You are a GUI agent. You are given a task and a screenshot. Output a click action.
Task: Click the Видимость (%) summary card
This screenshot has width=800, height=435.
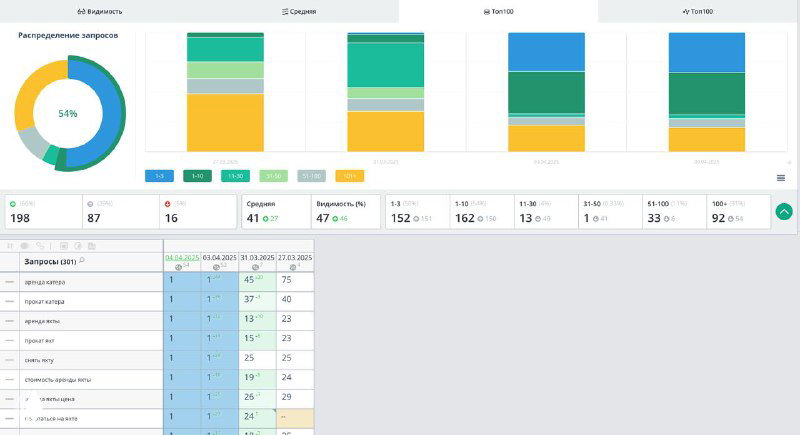click(345, 211)
